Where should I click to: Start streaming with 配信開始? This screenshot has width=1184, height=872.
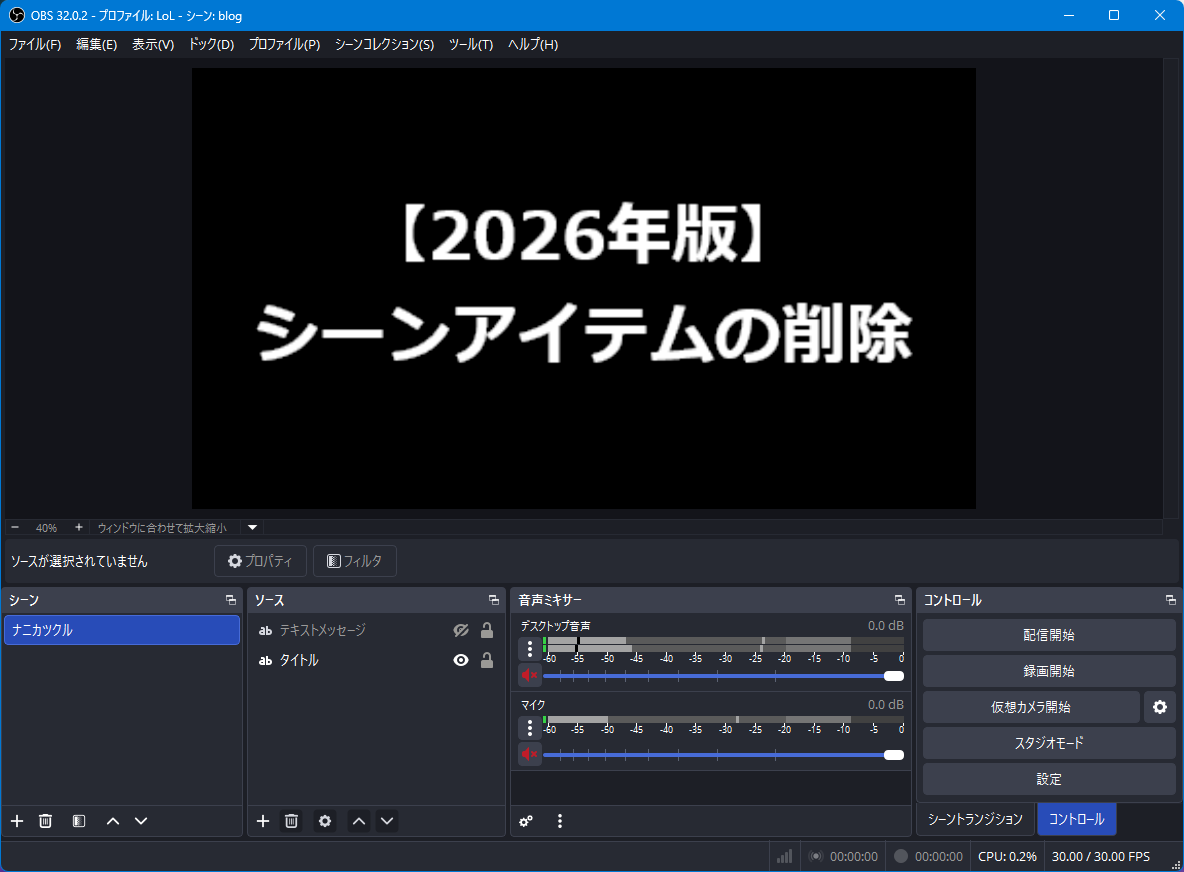[x=1048, y=634]
